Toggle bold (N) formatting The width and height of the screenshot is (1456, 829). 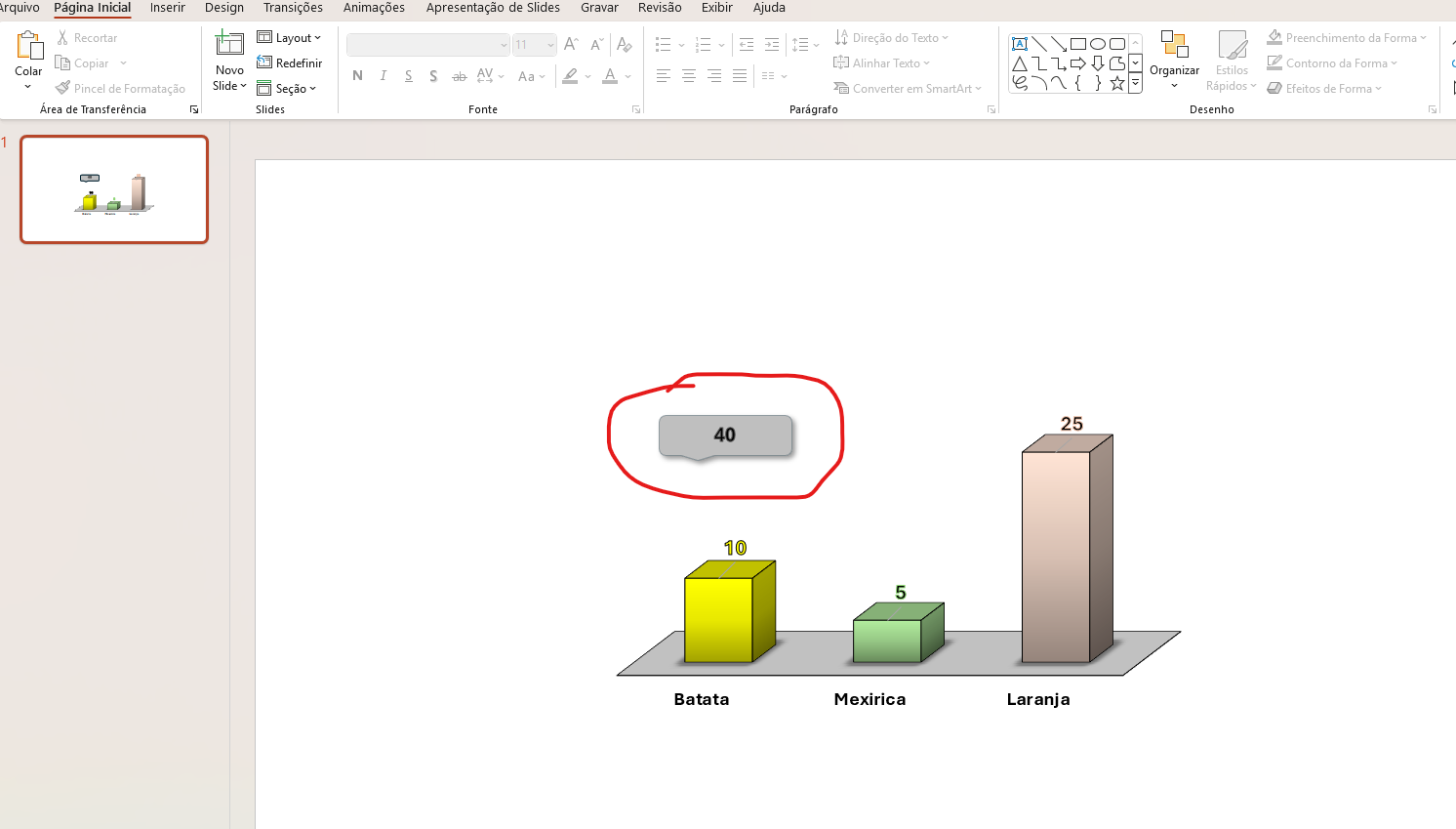tap(357, 76)
